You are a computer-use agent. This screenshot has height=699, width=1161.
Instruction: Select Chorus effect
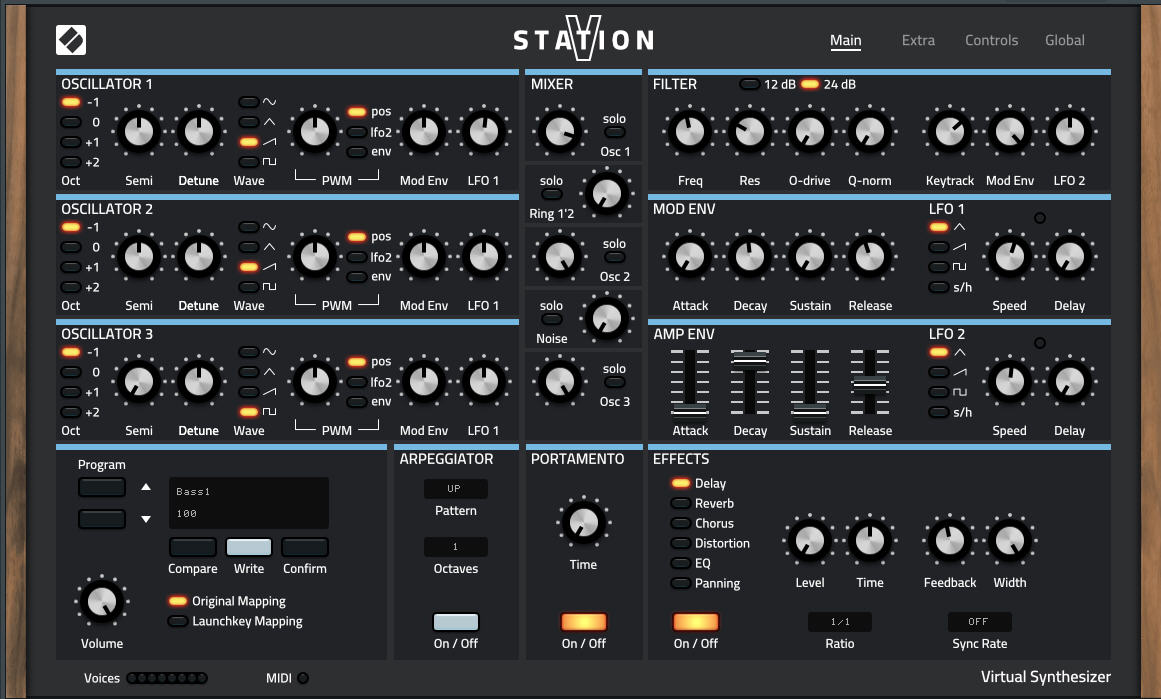click(x=680, y=524)
